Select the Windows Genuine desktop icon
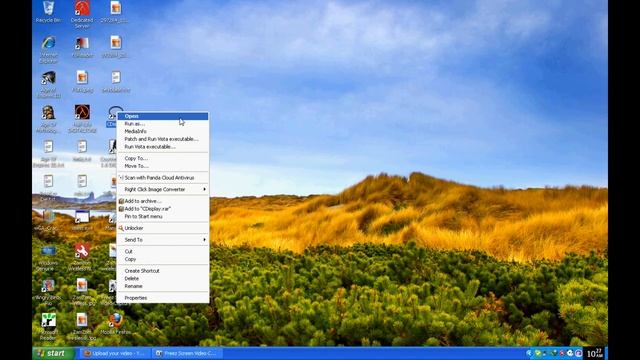Image resolution: width=640 pixels, height=360 pixels. pos(48,257)
